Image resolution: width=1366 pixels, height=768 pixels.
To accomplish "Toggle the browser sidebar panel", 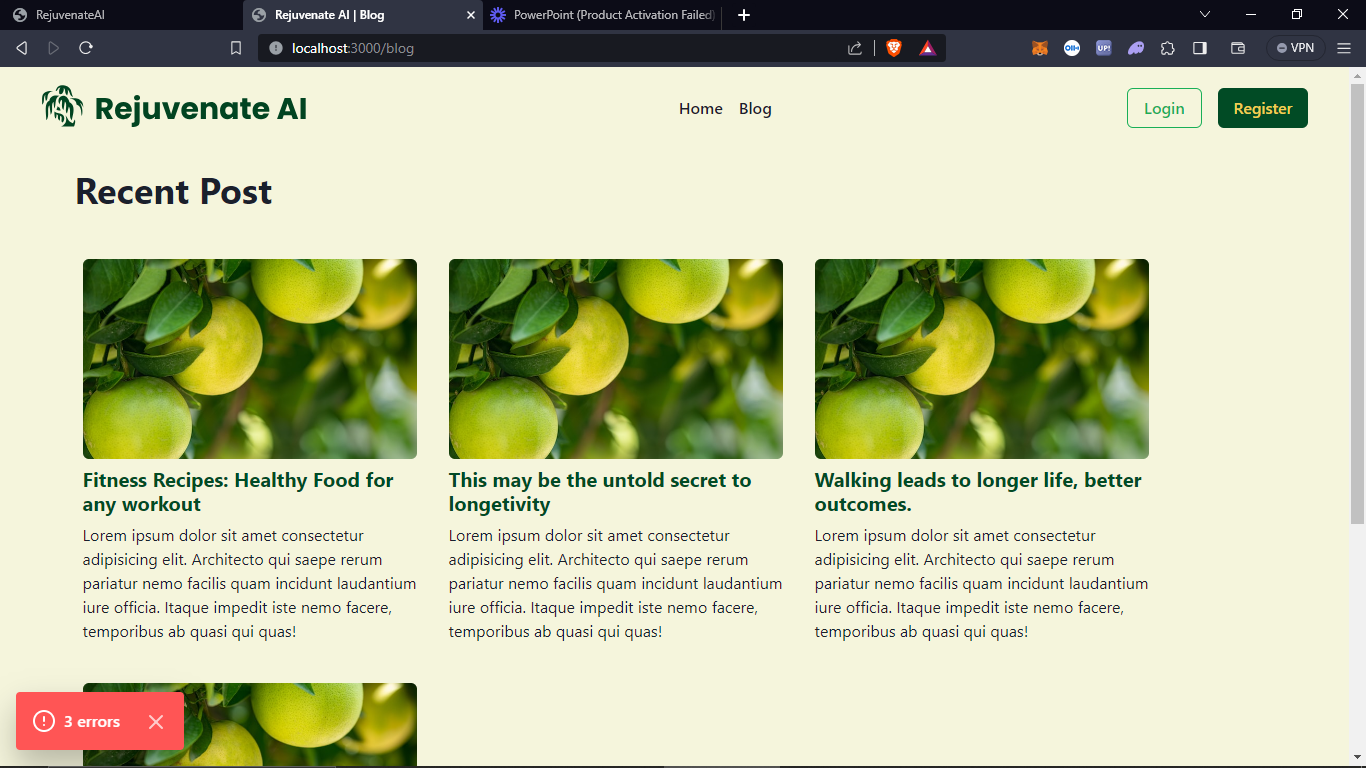I will pos(1200,48).
